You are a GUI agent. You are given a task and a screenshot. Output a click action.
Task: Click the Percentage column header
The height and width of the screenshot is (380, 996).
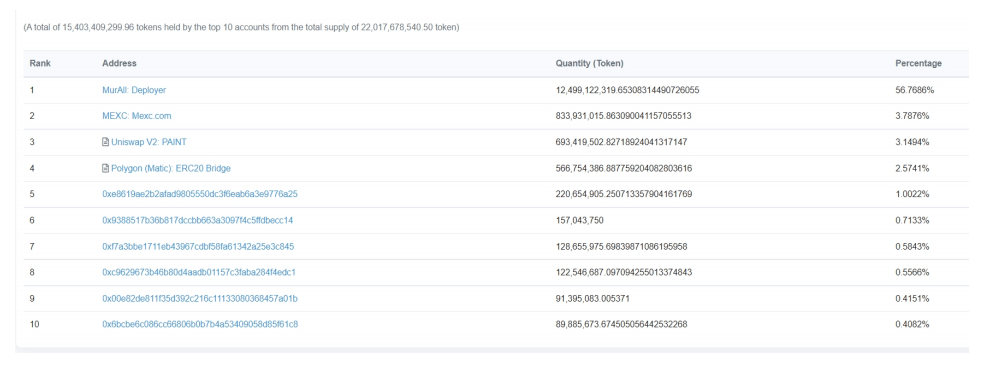coord(919,64)
